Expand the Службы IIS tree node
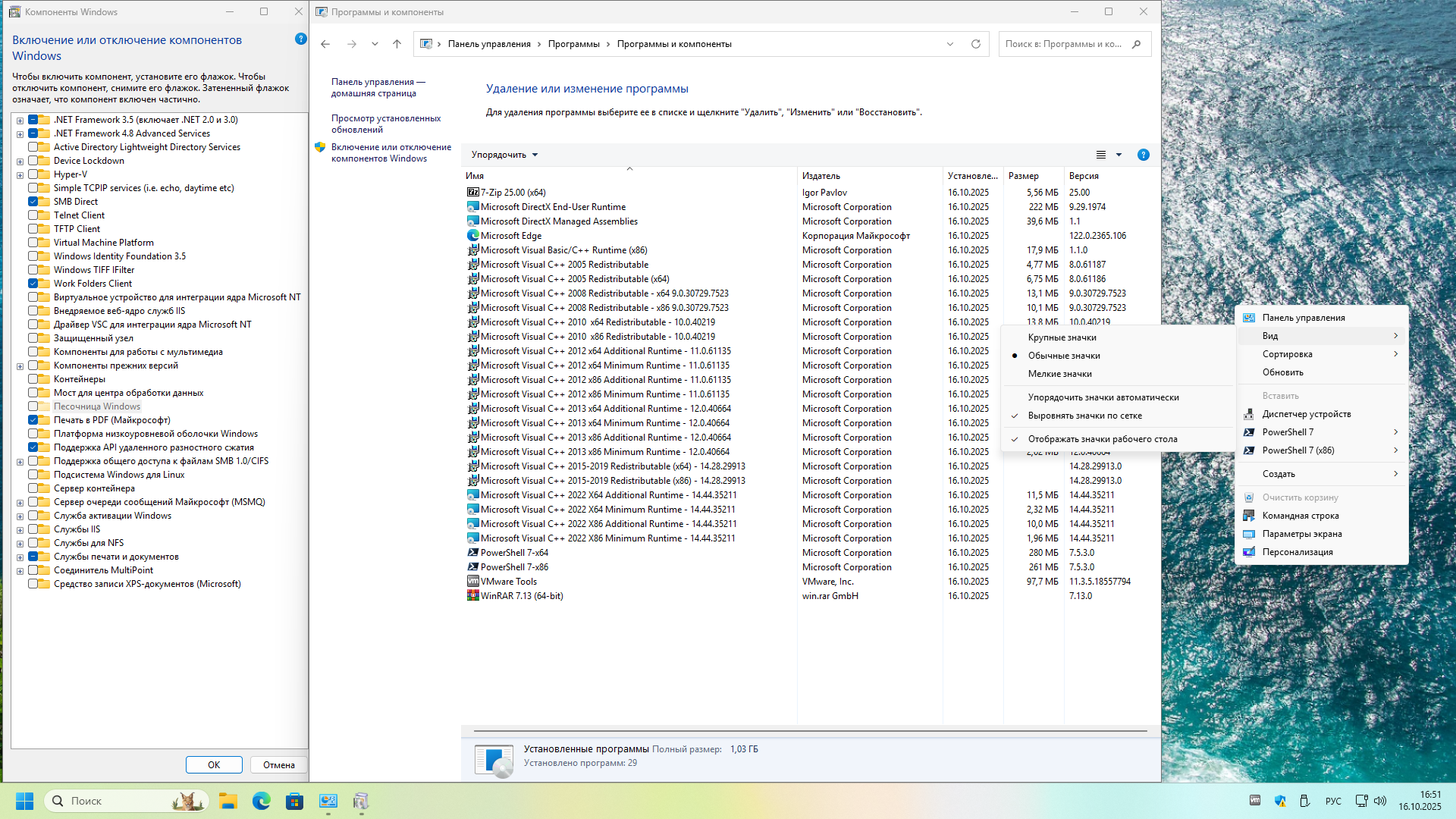 (20, 529)
